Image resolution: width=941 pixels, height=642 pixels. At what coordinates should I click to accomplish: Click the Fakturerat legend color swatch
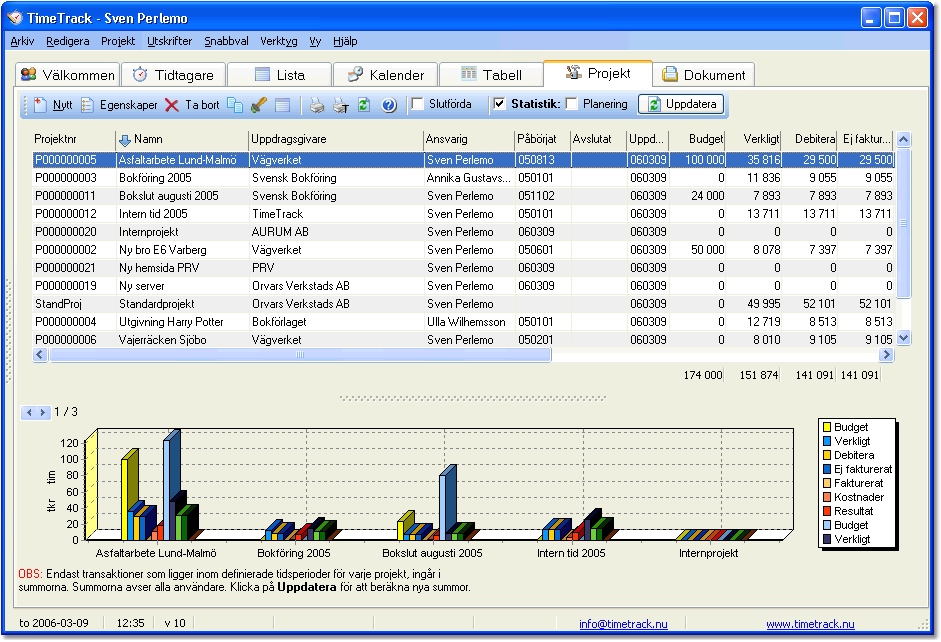[x=827, y=484]
